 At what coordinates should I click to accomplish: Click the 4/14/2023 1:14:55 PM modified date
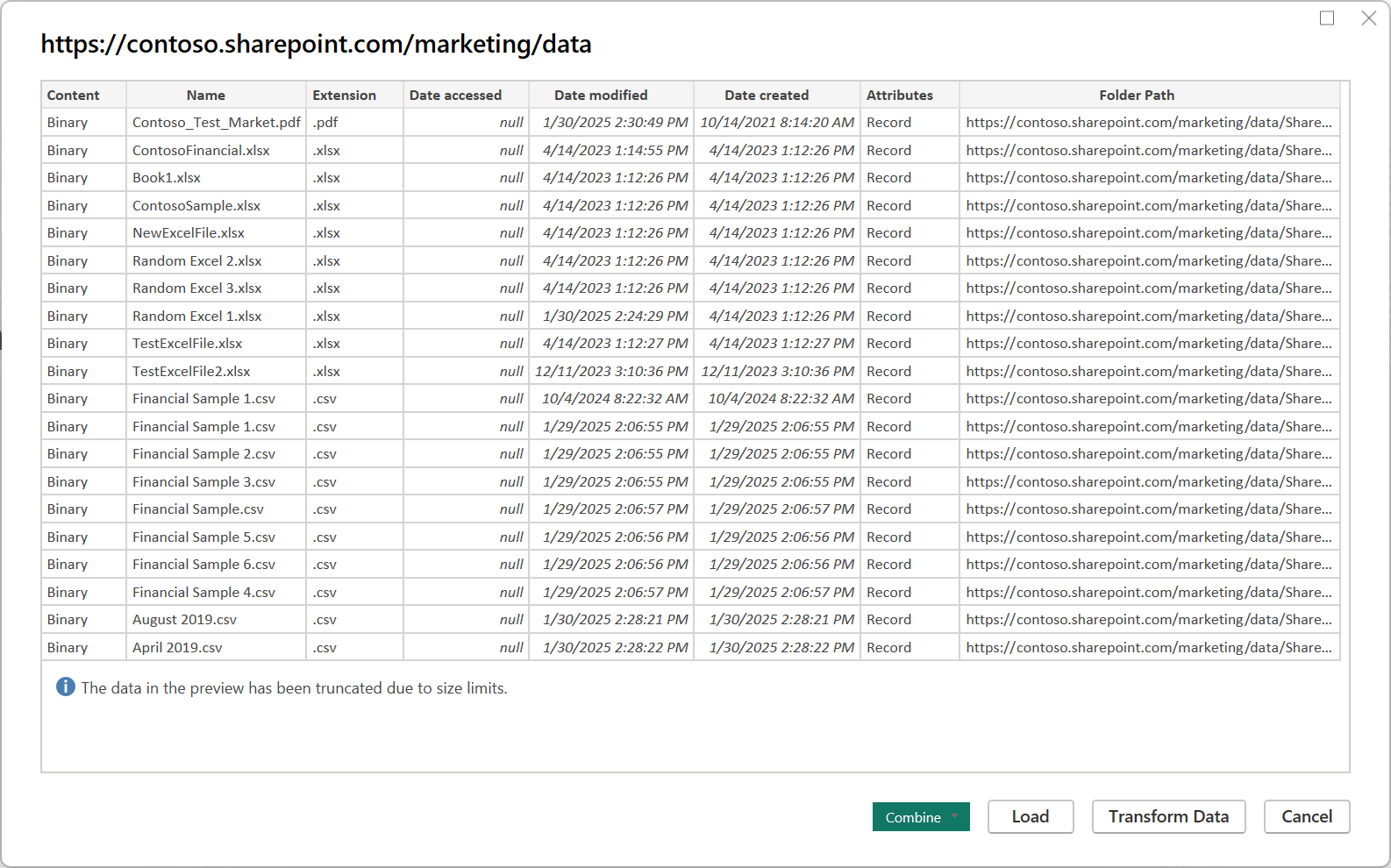tap(611, 150)
